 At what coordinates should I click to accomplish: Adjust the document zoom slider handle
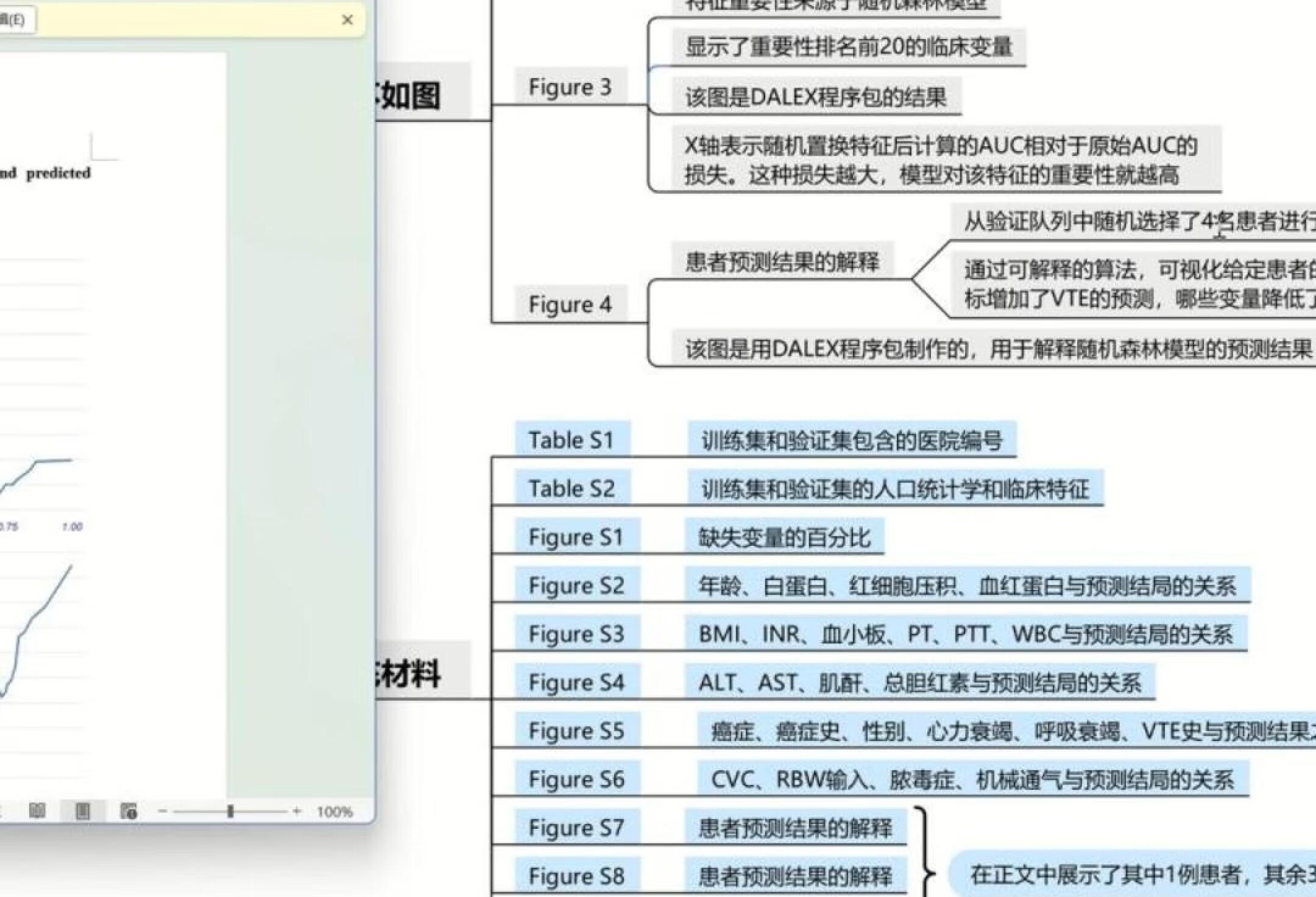(x=230, y=811)
